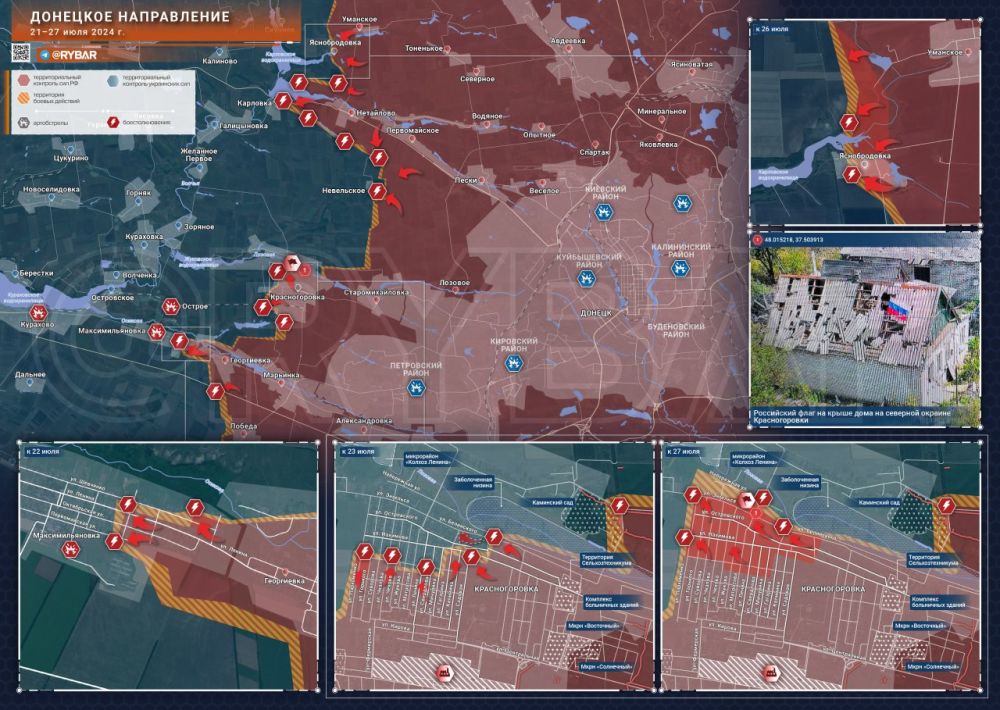Image resolution: width=1000 pixels, height=710 pixels.
Task: Select the Telegram logo next to @RYBAR
Action: point(44,54)
